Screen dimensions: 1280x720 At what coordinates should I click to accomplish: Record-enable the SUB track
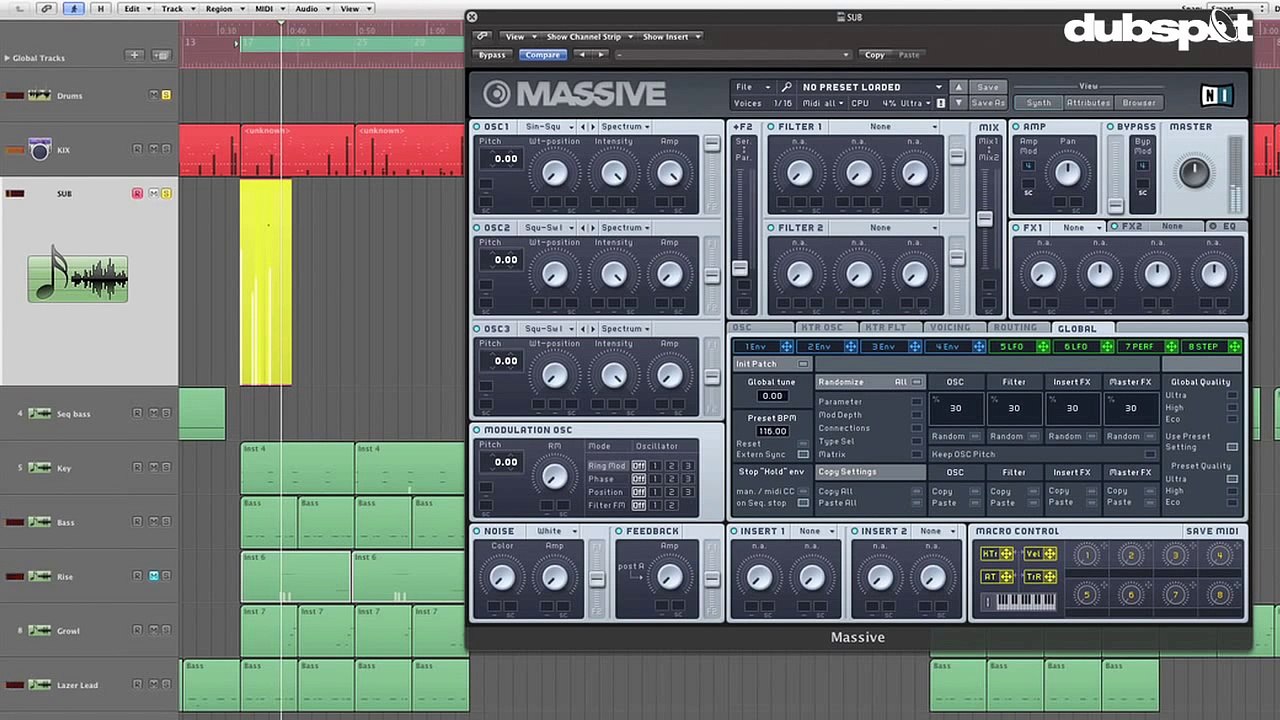click(137, 193)
